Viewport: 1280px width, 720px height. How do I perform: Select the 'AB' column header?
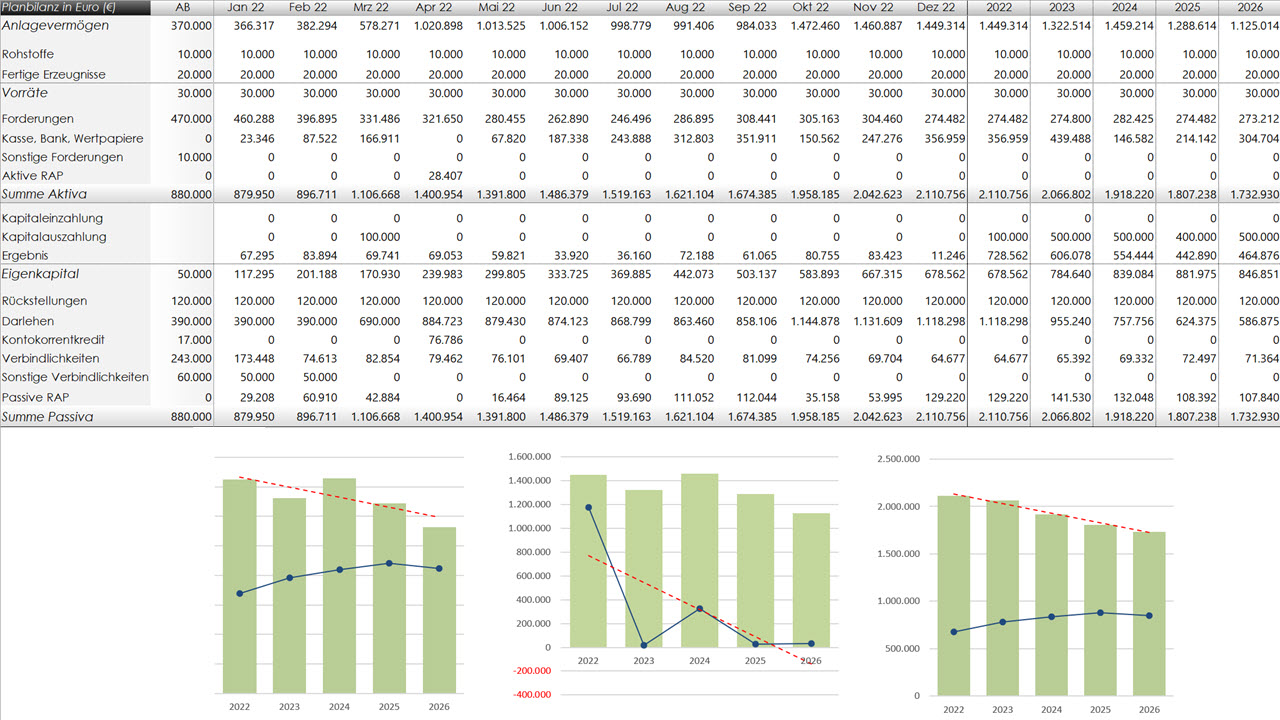(x=182, y=7)
